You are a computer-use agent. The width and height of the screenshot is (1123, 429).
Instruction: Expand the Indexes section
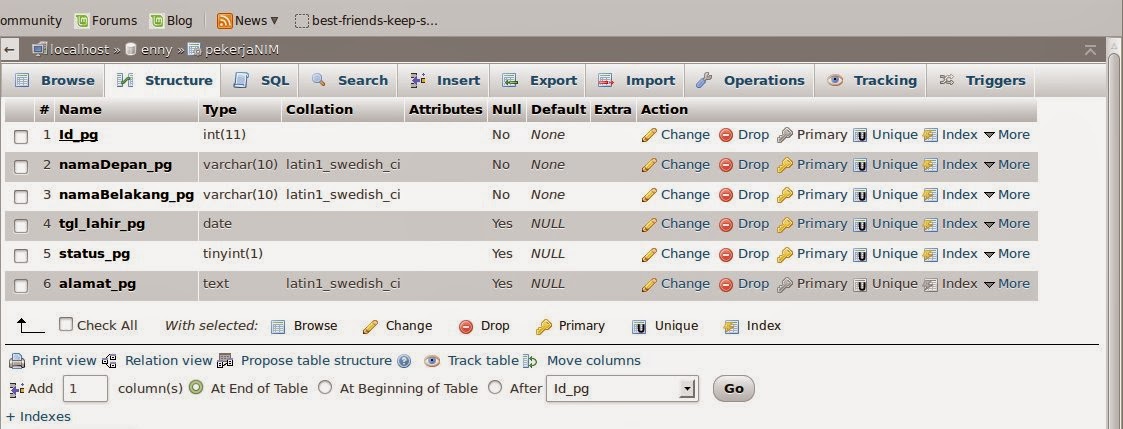(x=39, y=417)
